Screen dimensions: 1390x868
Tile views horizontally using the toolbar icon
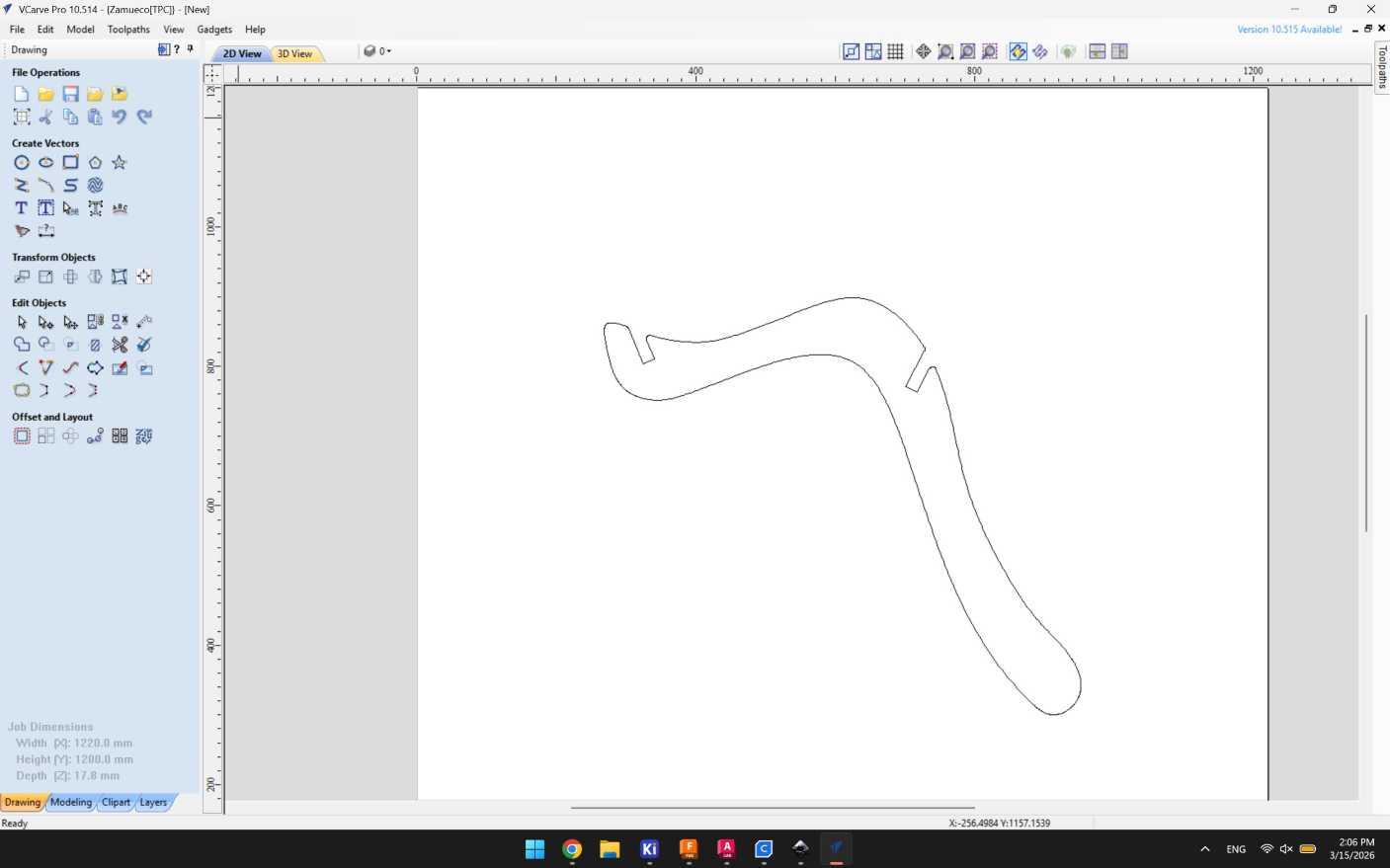[x=1097, y=51]
